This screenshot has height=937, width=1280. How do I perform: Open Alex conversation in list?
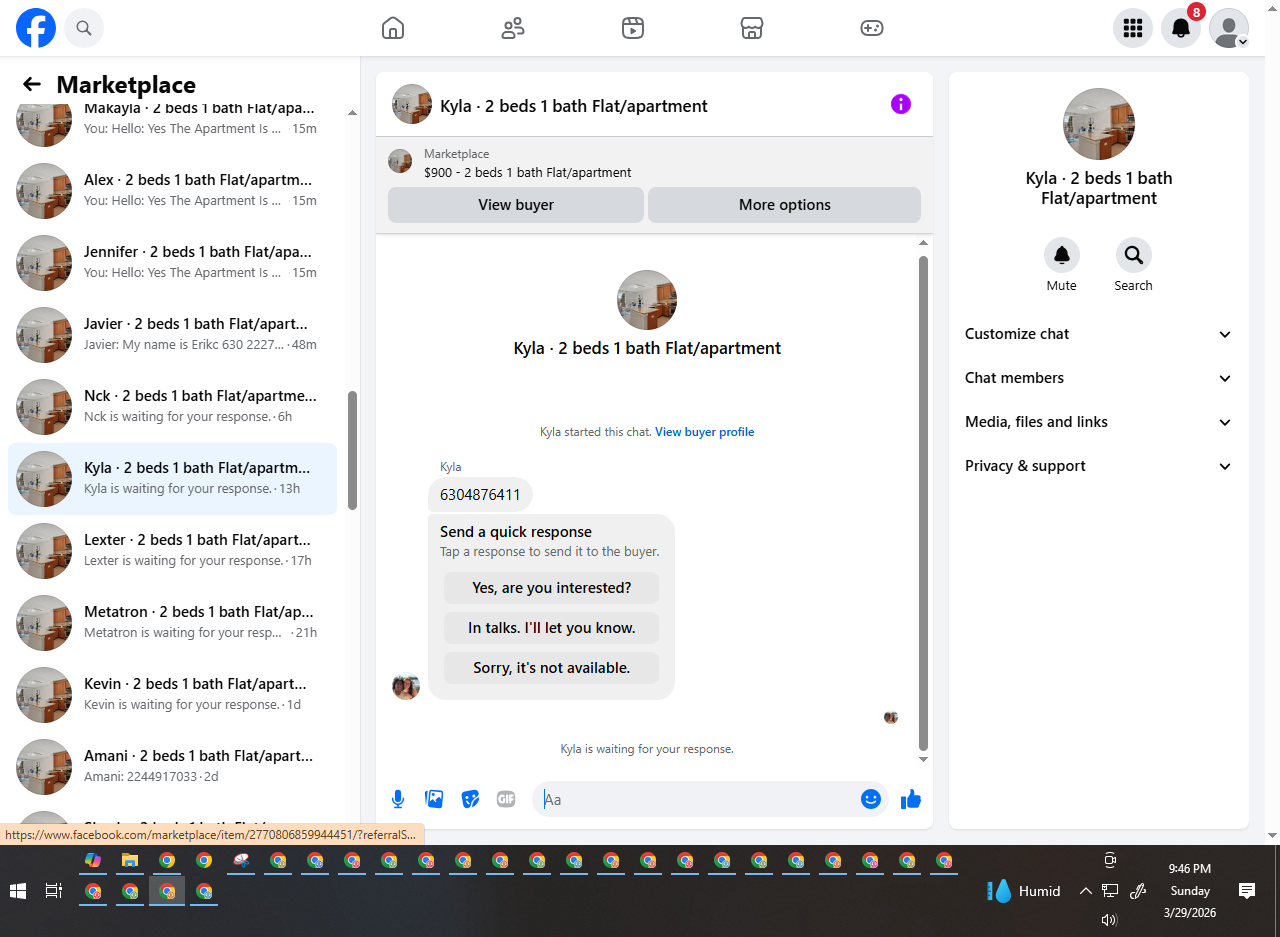(173, 190)
